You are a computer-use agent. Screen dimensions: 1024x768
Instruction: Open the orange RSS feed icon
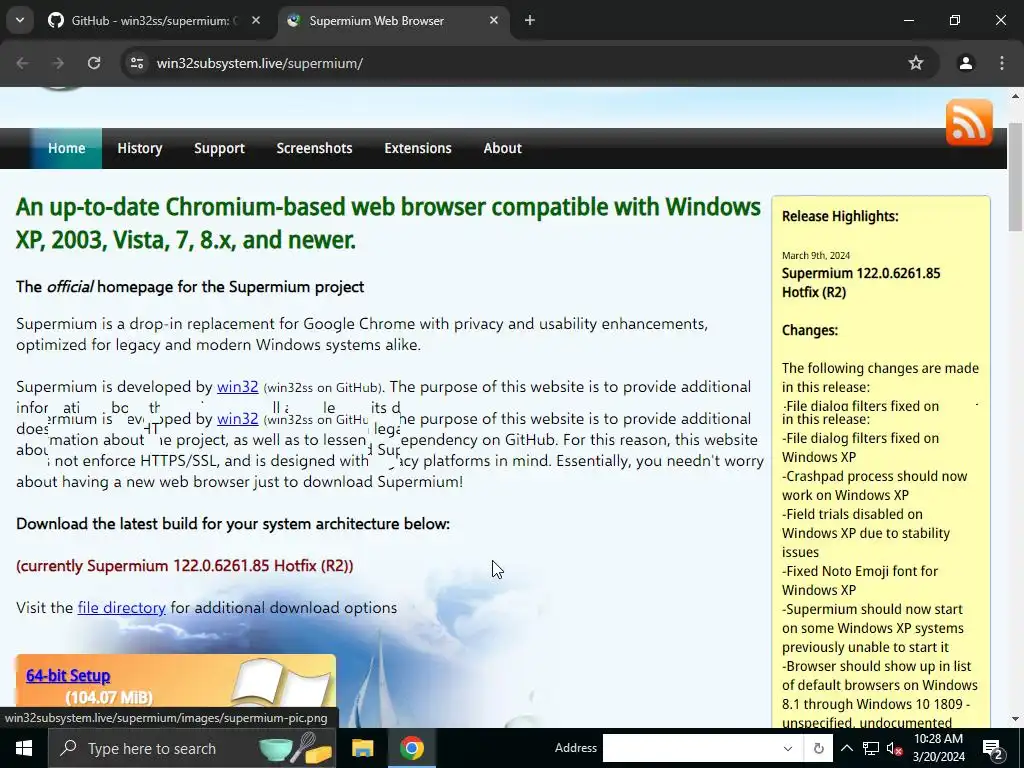pyautogui.click(x=968, y=122)
